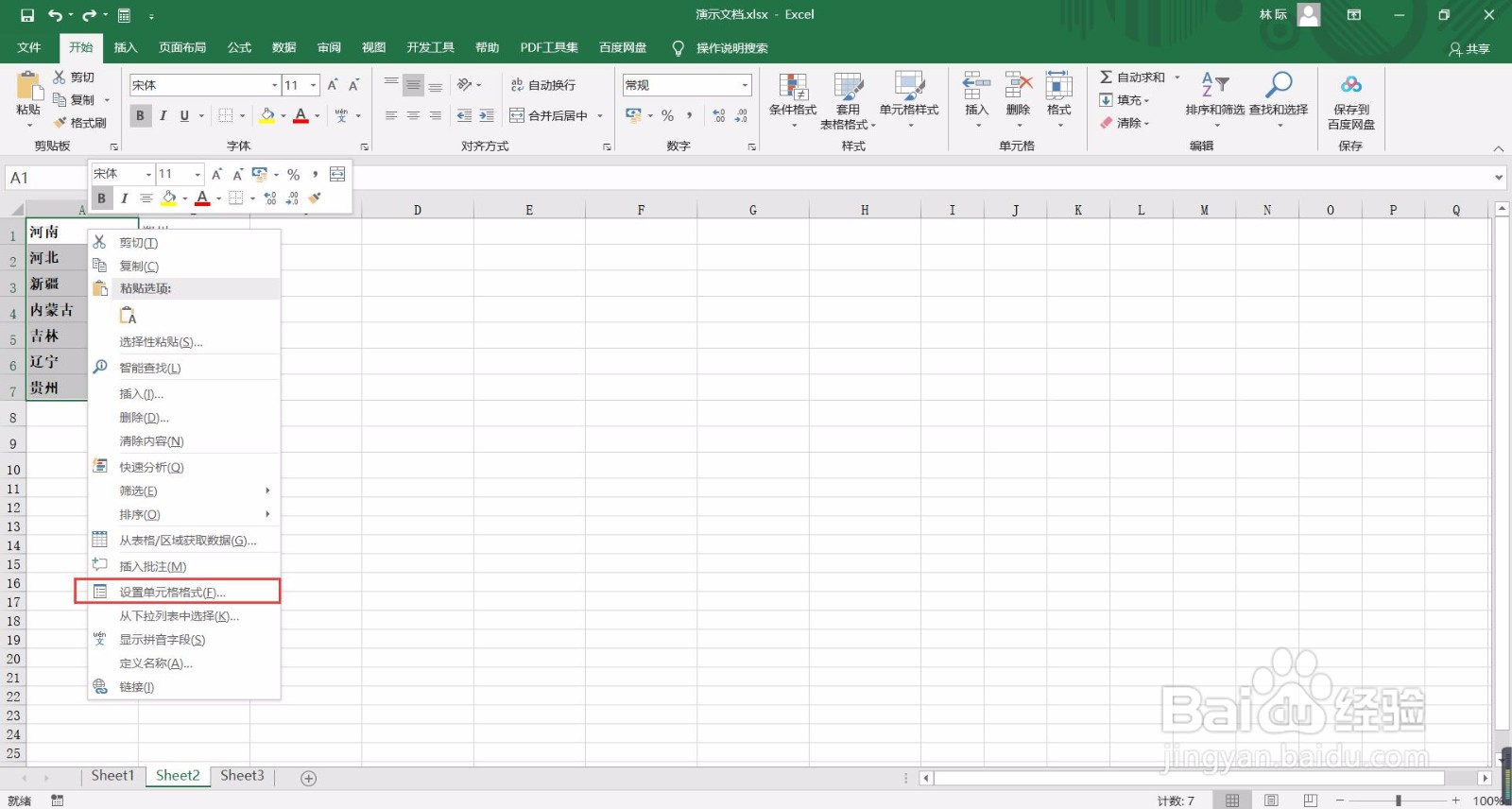Click ribbon fill color bucket
The image size is (1512, 809).
[x=266, y=115]
